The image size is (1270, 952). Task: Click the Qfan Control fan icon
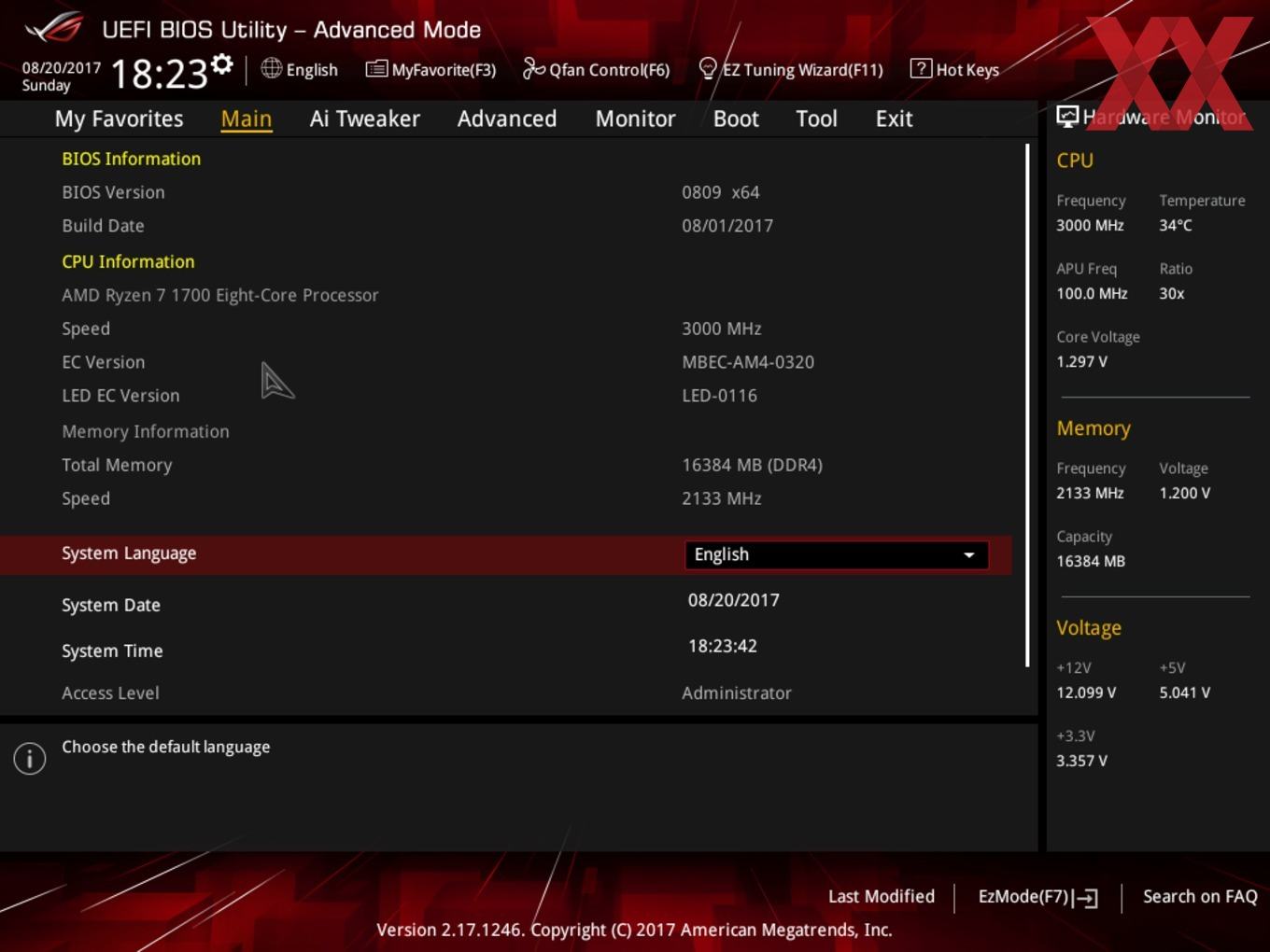(x=533, y=68)
